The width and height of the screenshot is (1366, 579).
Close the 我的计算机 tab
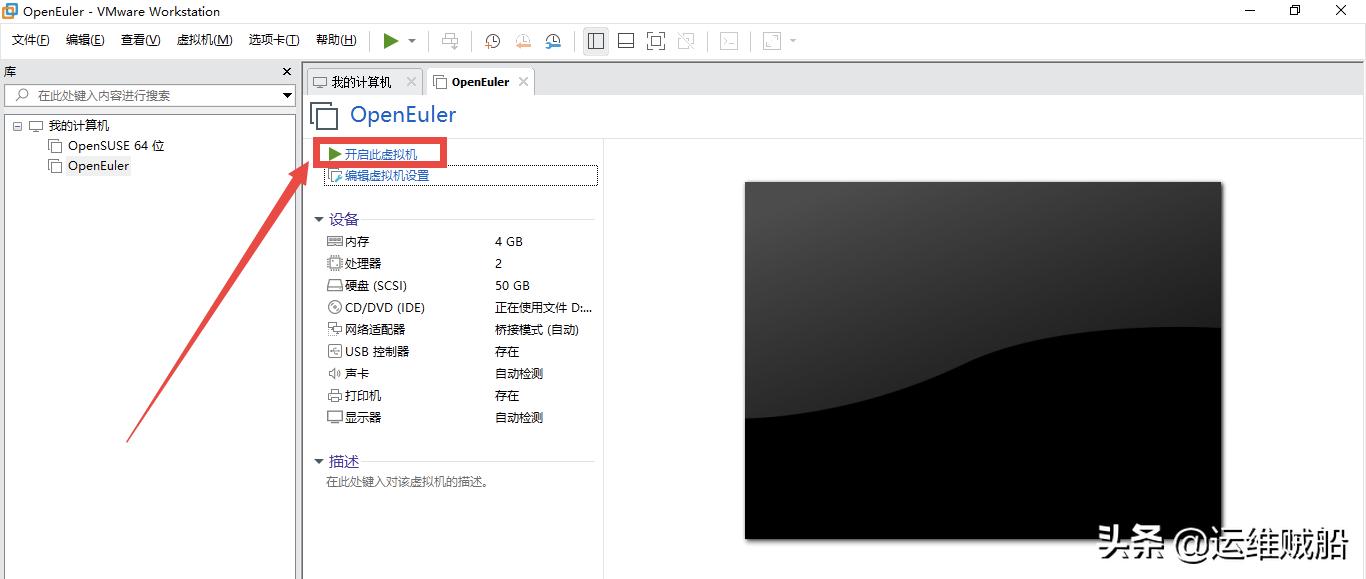(x=413, y=82)
